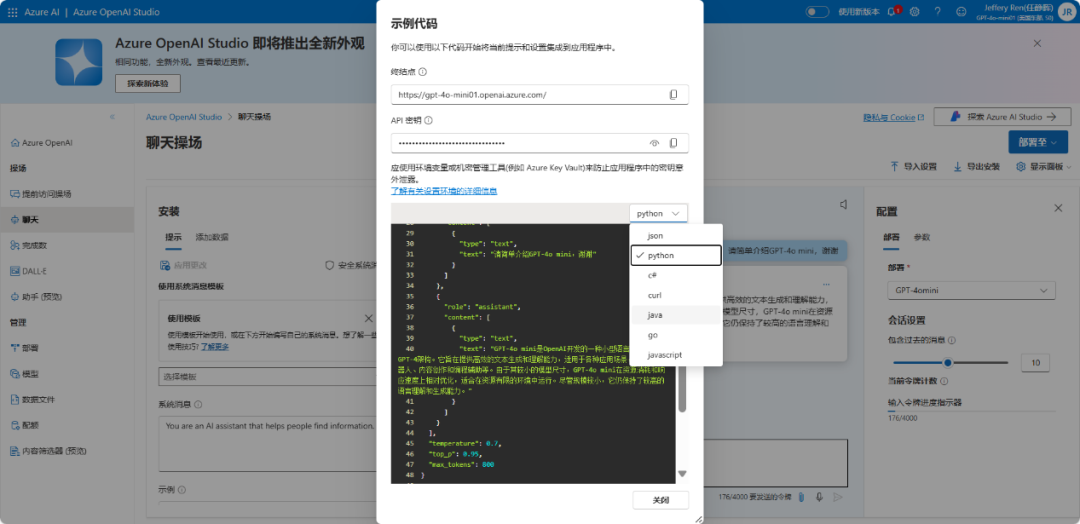Viewport: 1080px width, 524px height.
Task: Copy the endpoint URL with copy icon
Action: point(673,95)
